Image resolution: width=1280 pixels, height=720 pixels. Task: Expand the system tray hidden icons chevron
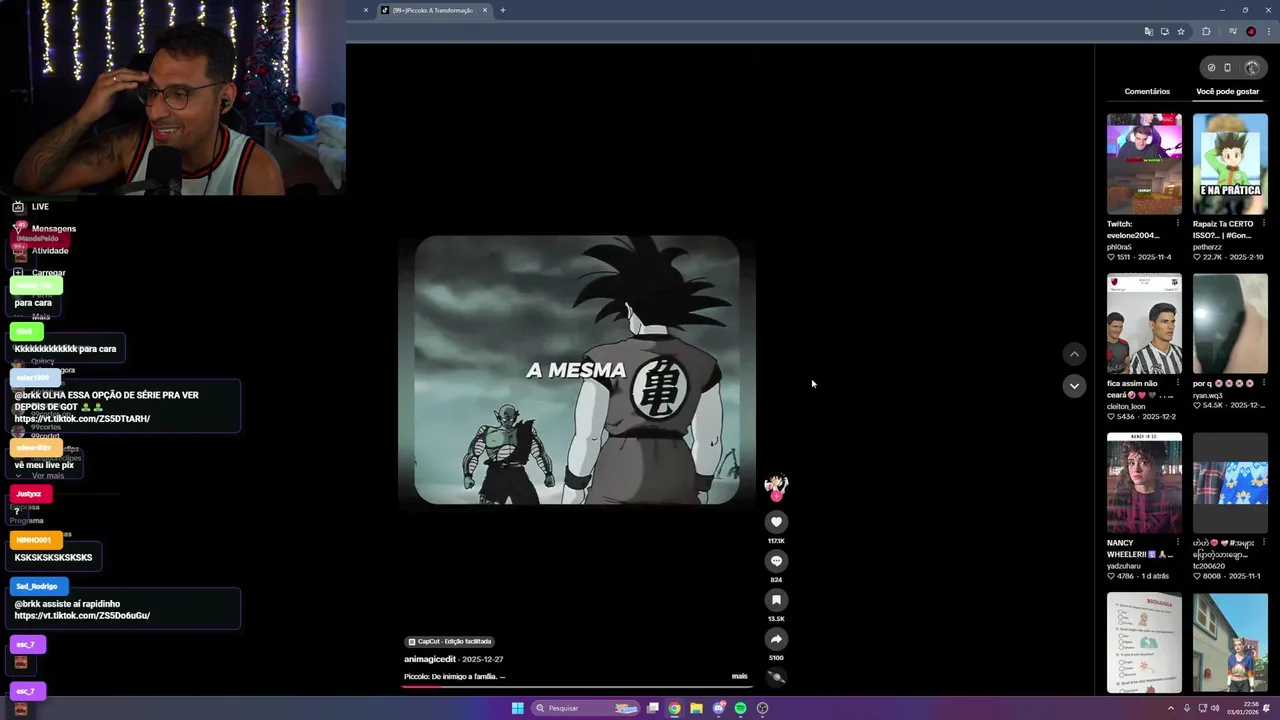[1171, 708]
